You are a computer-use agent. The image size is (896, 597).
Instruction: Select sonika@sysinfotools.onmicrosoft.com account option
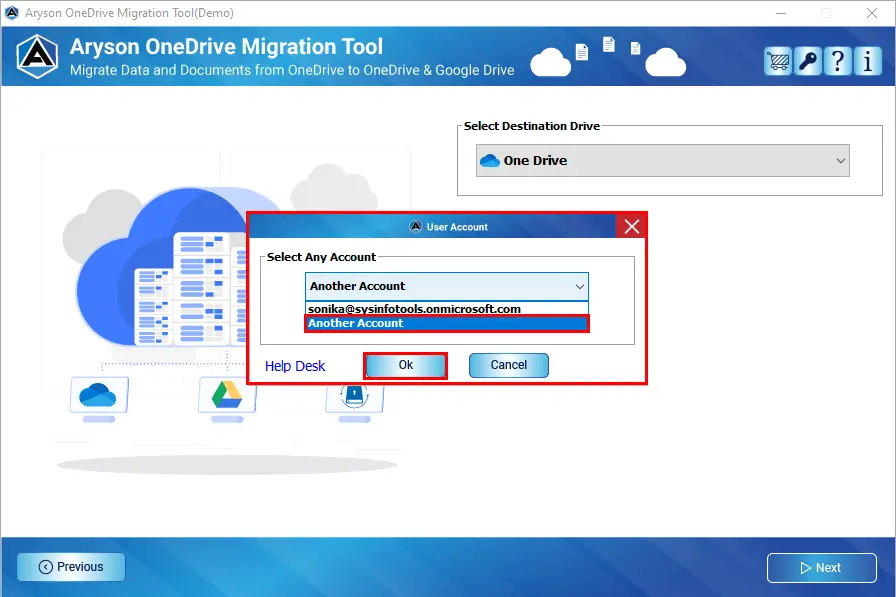446,308
